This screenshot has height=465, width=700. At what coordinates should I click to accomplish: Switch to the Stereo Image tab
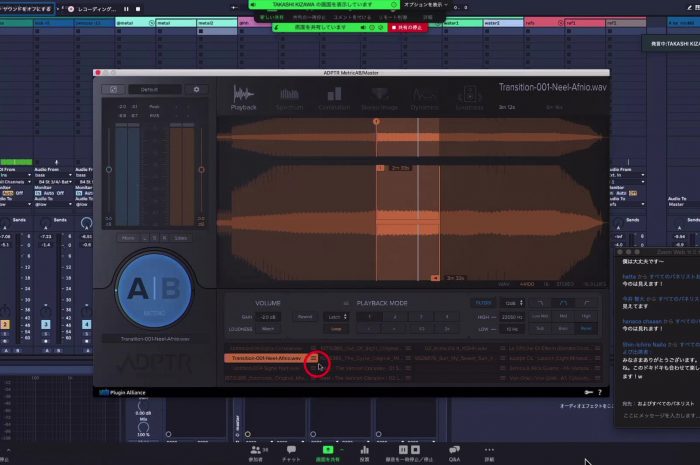tap(379, 98)
